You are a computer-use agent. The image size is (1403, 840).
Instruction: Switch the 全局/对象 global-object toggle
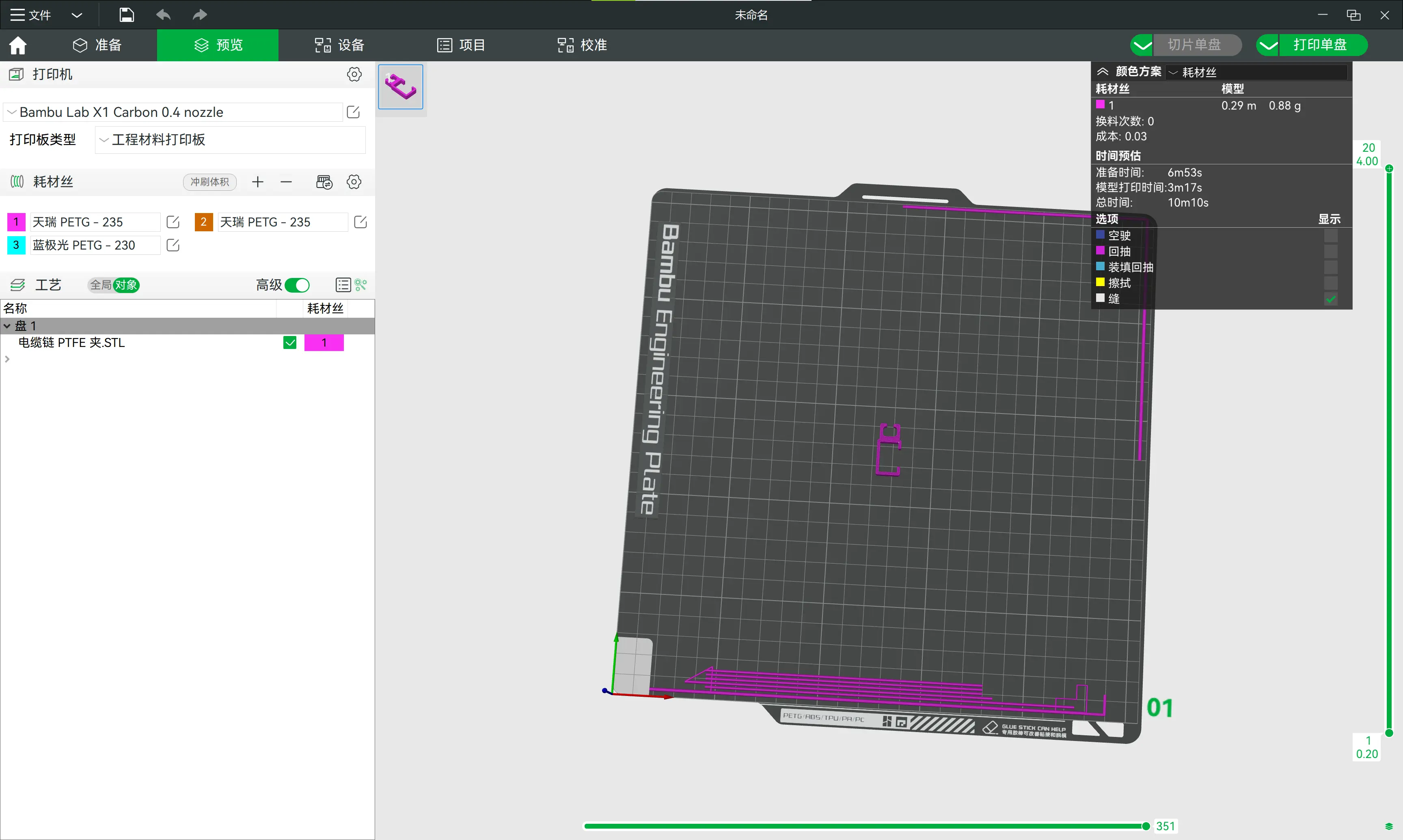pos(114,285)
